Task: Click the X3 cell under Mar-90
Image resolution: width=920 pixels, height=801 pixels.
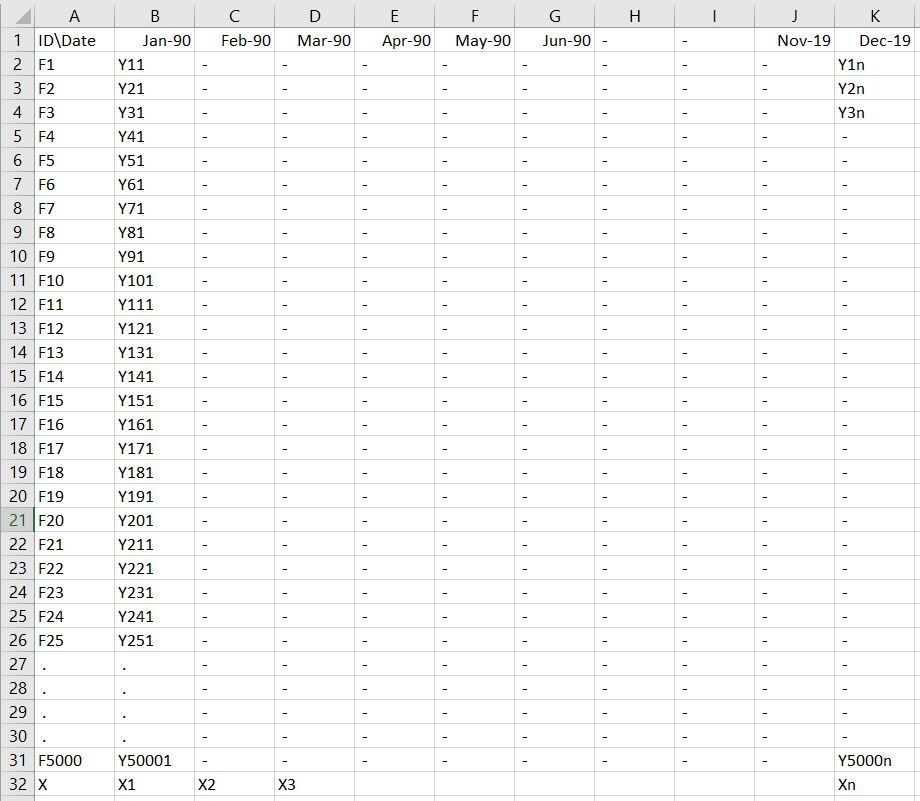Action: [x=314, y=784]
